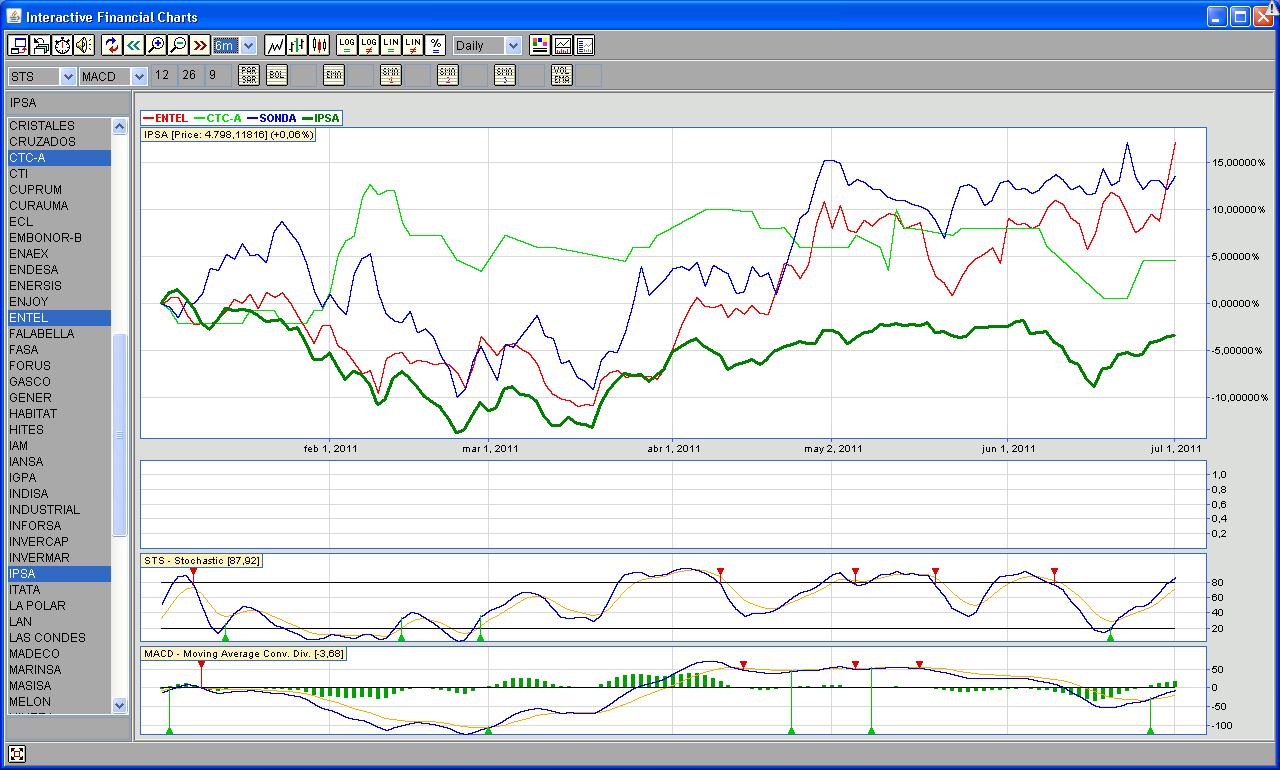Toggle percentage scale mode button

click(435, 45)
